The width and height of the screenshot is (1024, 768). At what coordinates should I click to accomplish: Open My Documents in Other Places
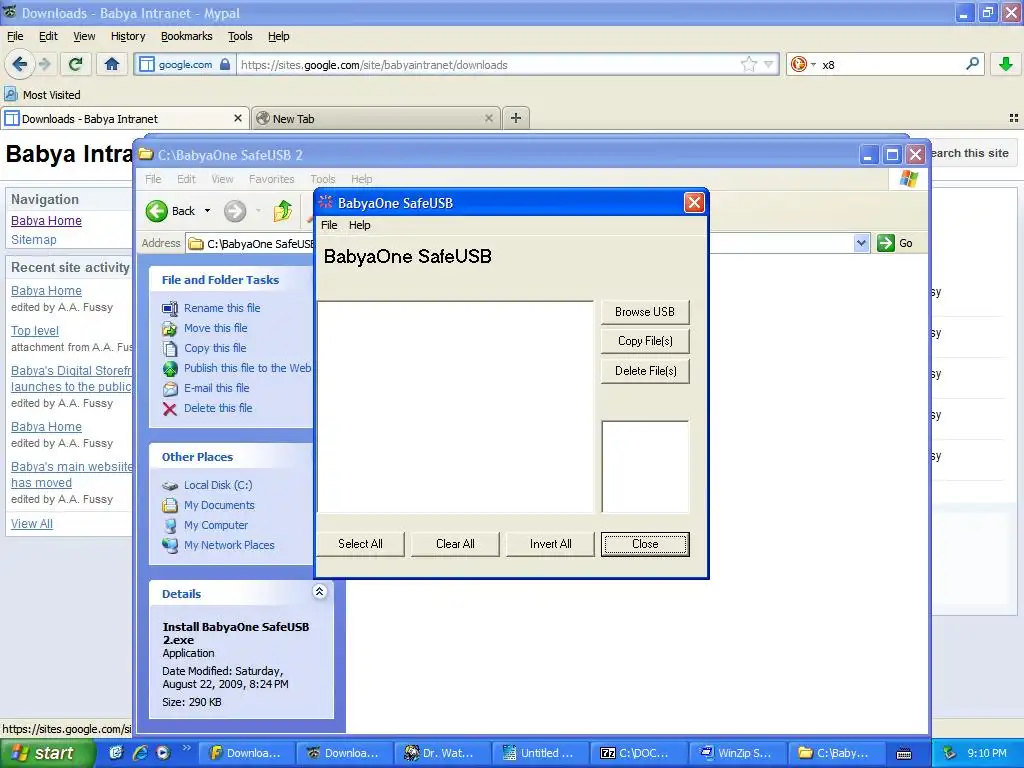tap(219, 505)
